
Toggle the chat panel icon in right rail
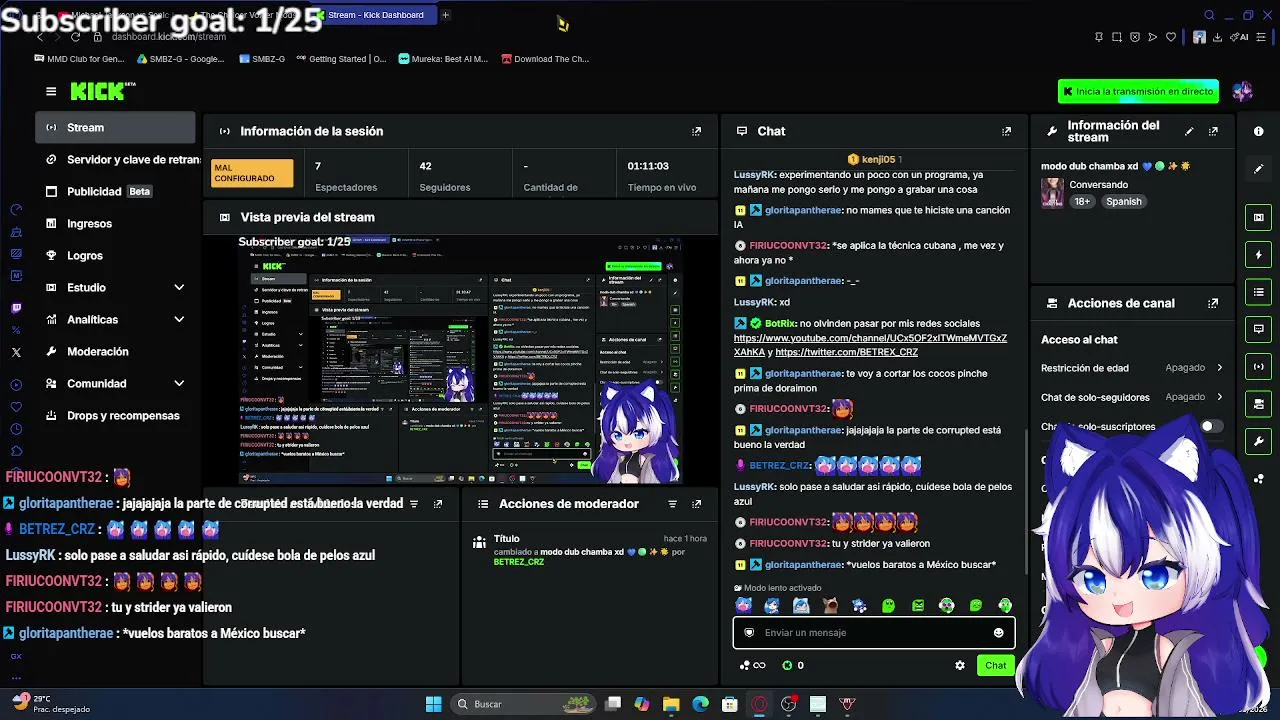point(1258,328)
